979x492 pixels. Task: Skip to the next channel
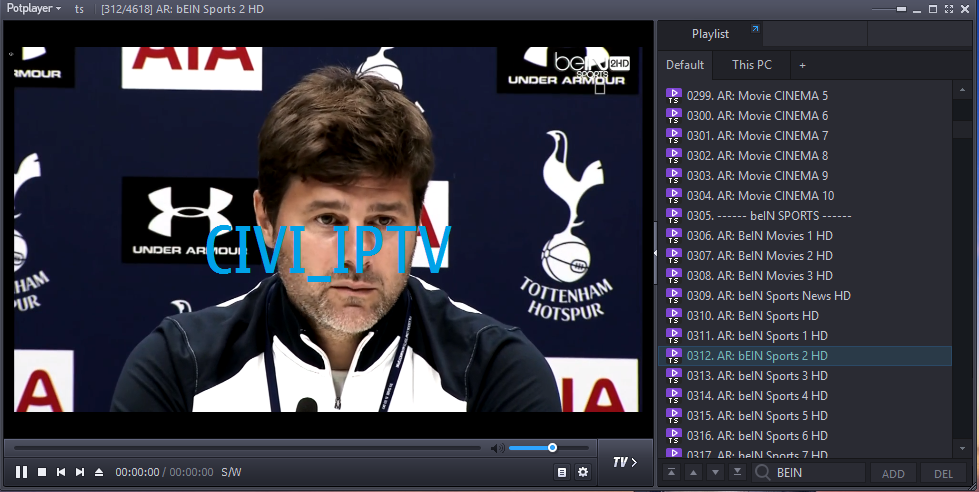80,472
